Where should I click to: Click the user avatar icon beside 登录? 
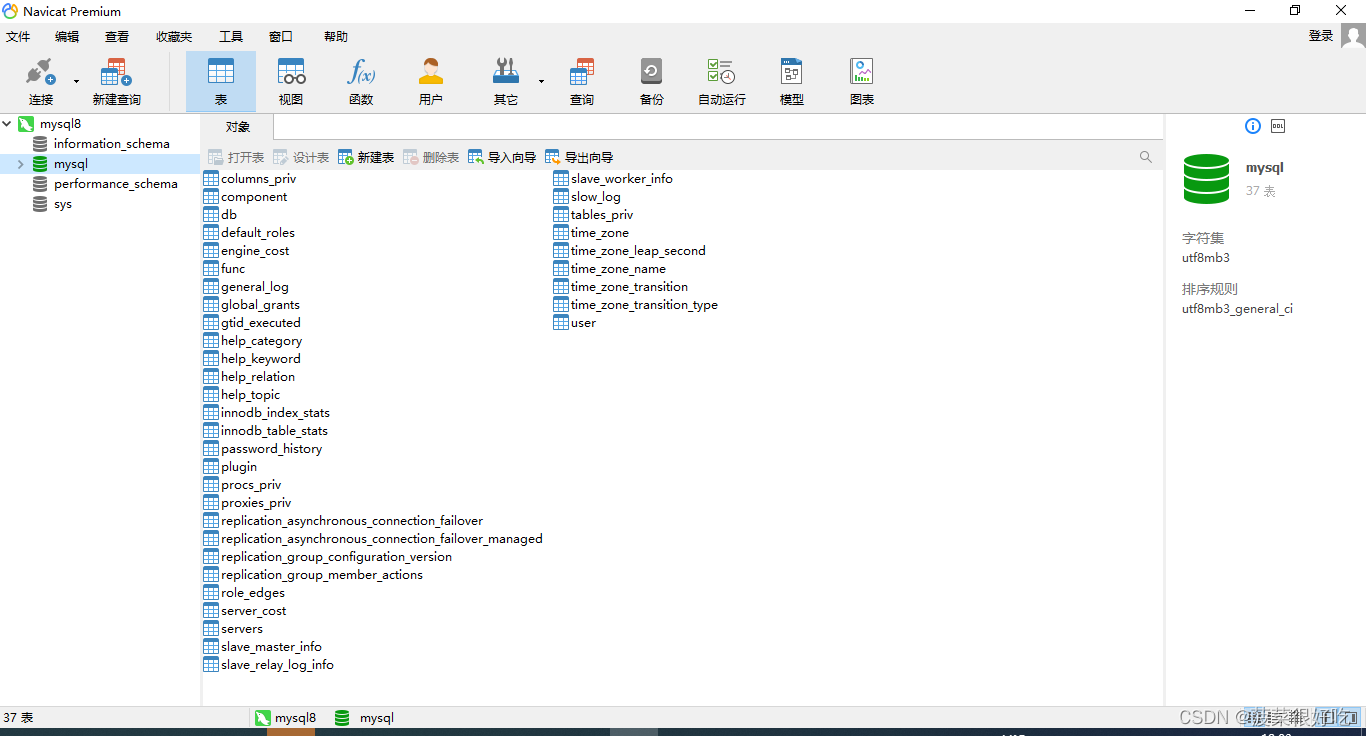[1353, 36]
